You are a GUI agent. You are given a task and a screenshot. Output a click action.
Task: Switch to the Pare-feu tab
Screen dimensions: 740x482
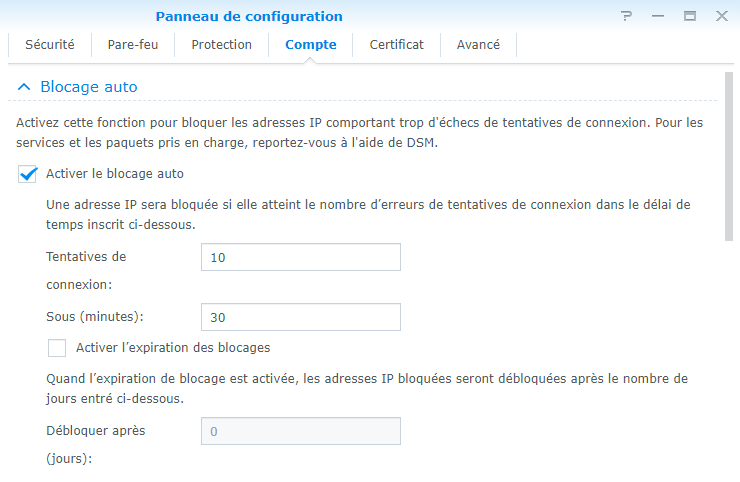coord(133,45)
